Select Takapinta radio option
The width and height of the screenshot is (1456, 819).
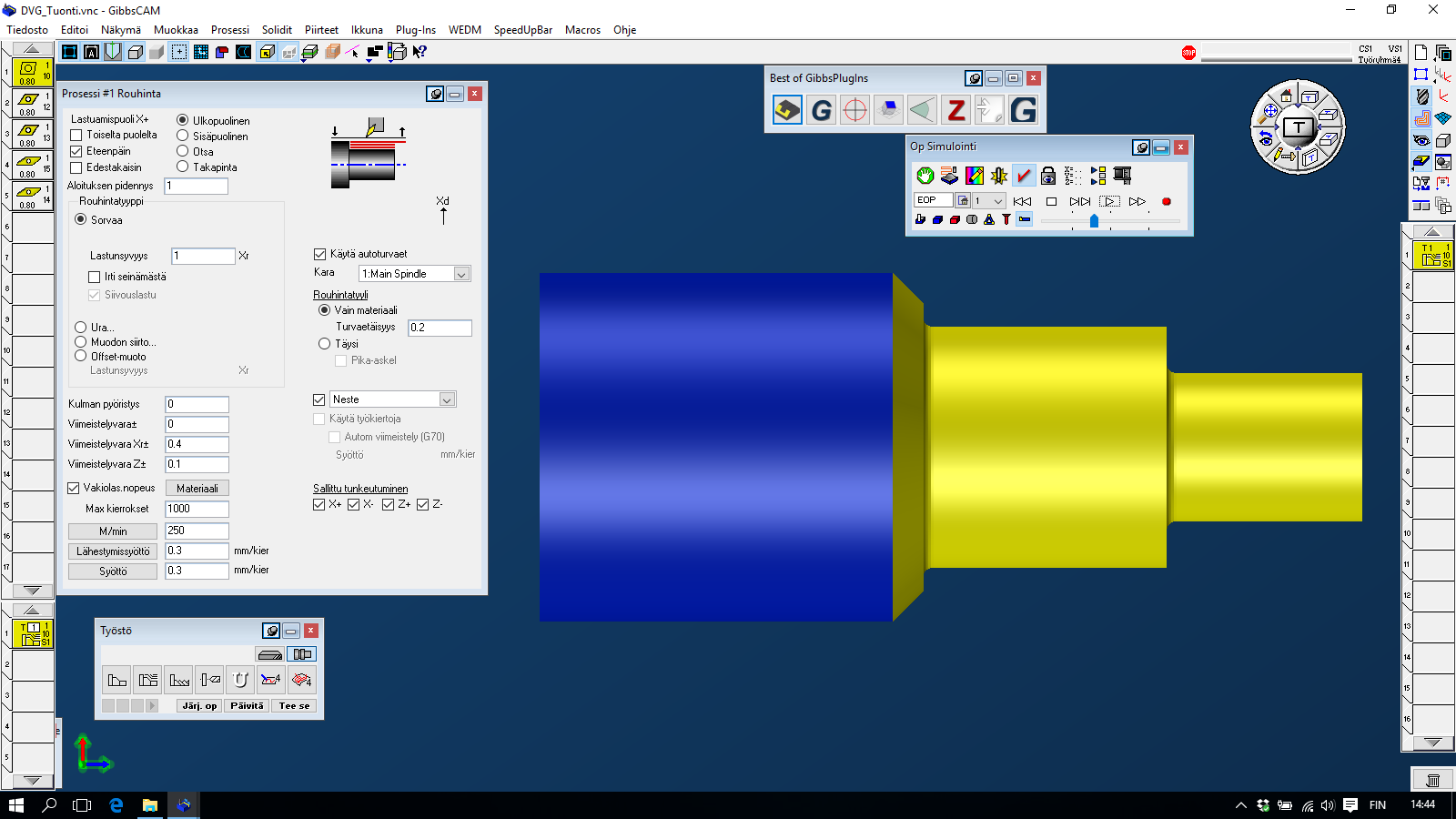[x=183, y=167]
